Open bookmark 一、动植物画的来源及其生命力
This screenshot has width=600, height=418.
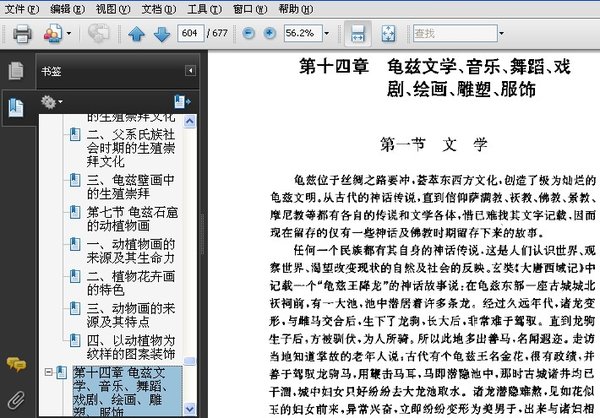tap(131, 251)
